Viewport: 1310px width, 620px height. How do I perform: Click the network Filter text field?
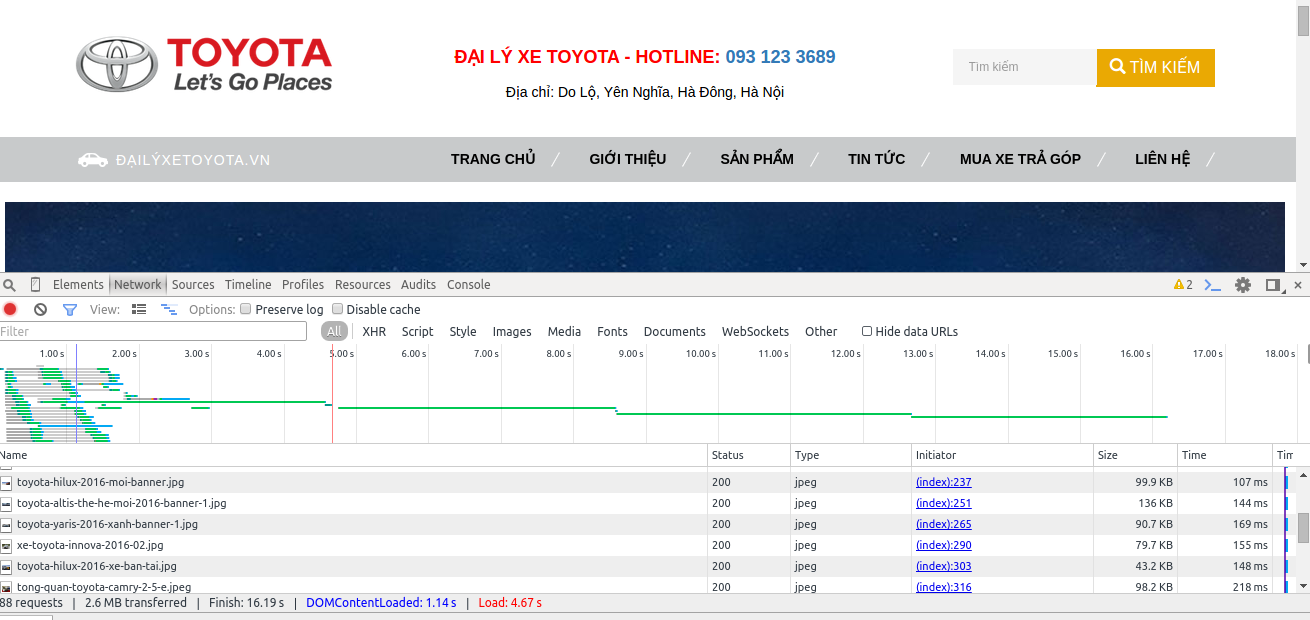(x=153, y=332)
